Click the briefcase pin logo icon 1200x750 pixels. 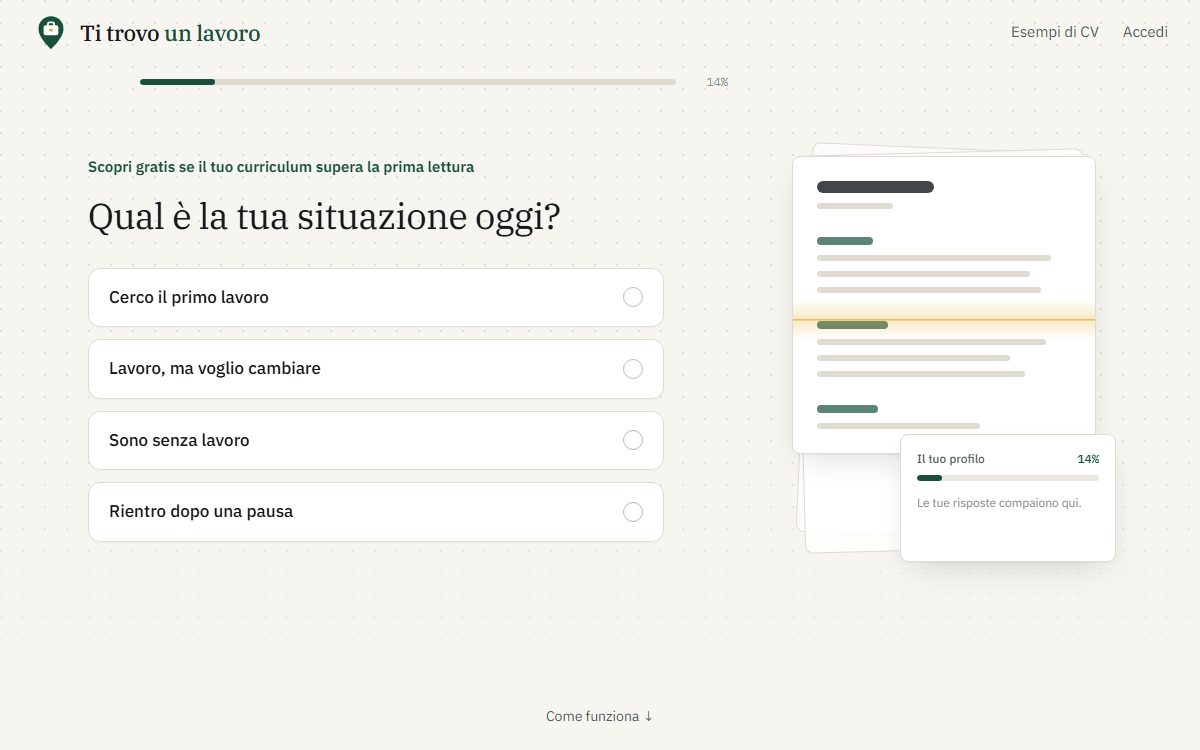pos(50,32)
